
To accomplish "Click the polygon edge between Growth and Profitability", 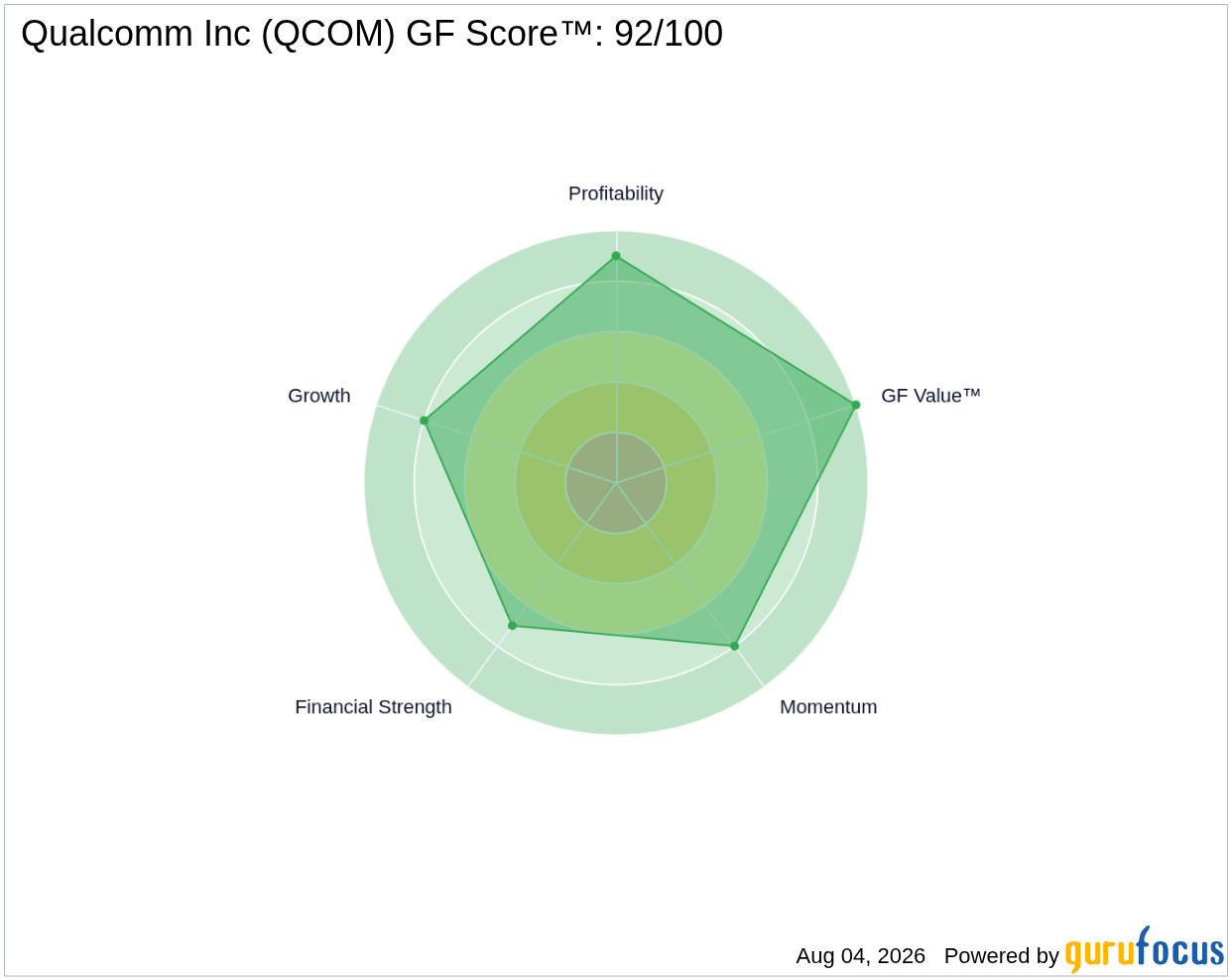I will tap(520, 338).
